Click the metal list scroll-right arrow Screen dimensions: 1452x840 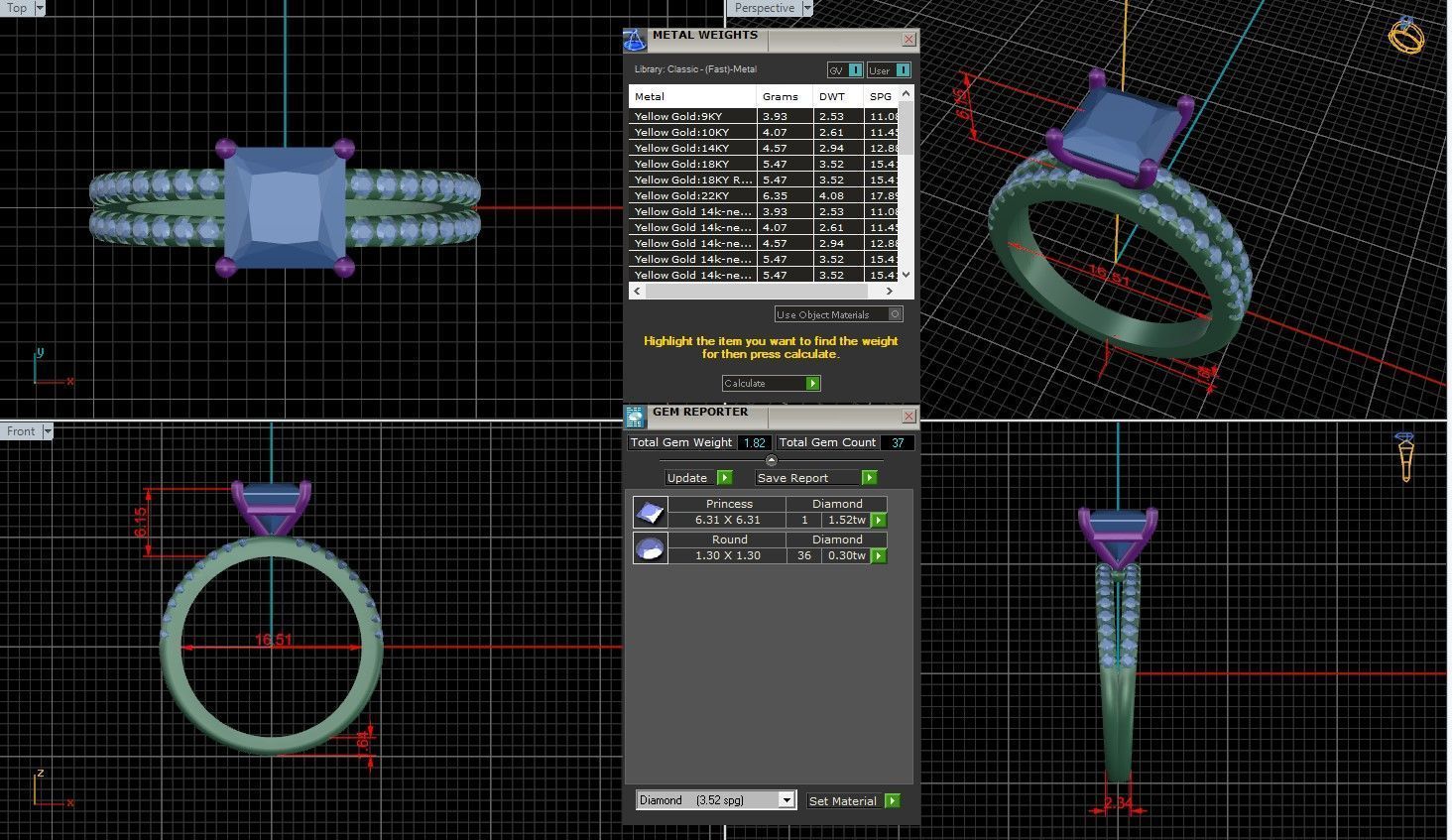pyautogui.click(x=890, y=292)
